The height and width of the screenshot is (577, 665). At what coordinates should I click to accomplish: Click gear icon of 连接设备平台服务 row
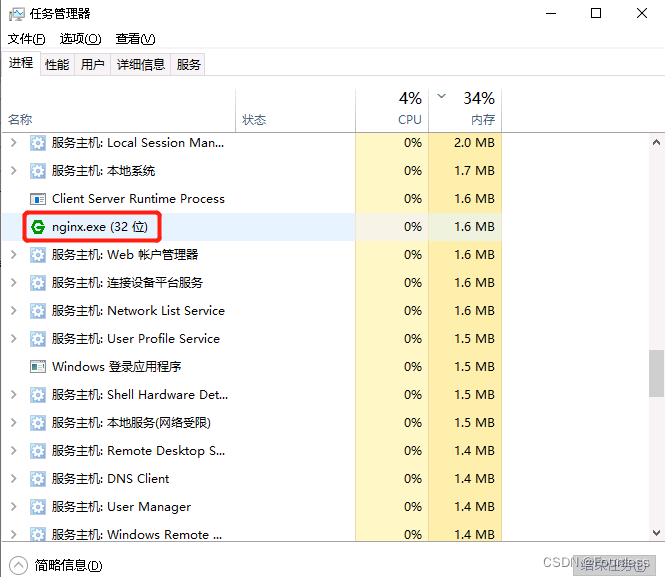point(38,283)
